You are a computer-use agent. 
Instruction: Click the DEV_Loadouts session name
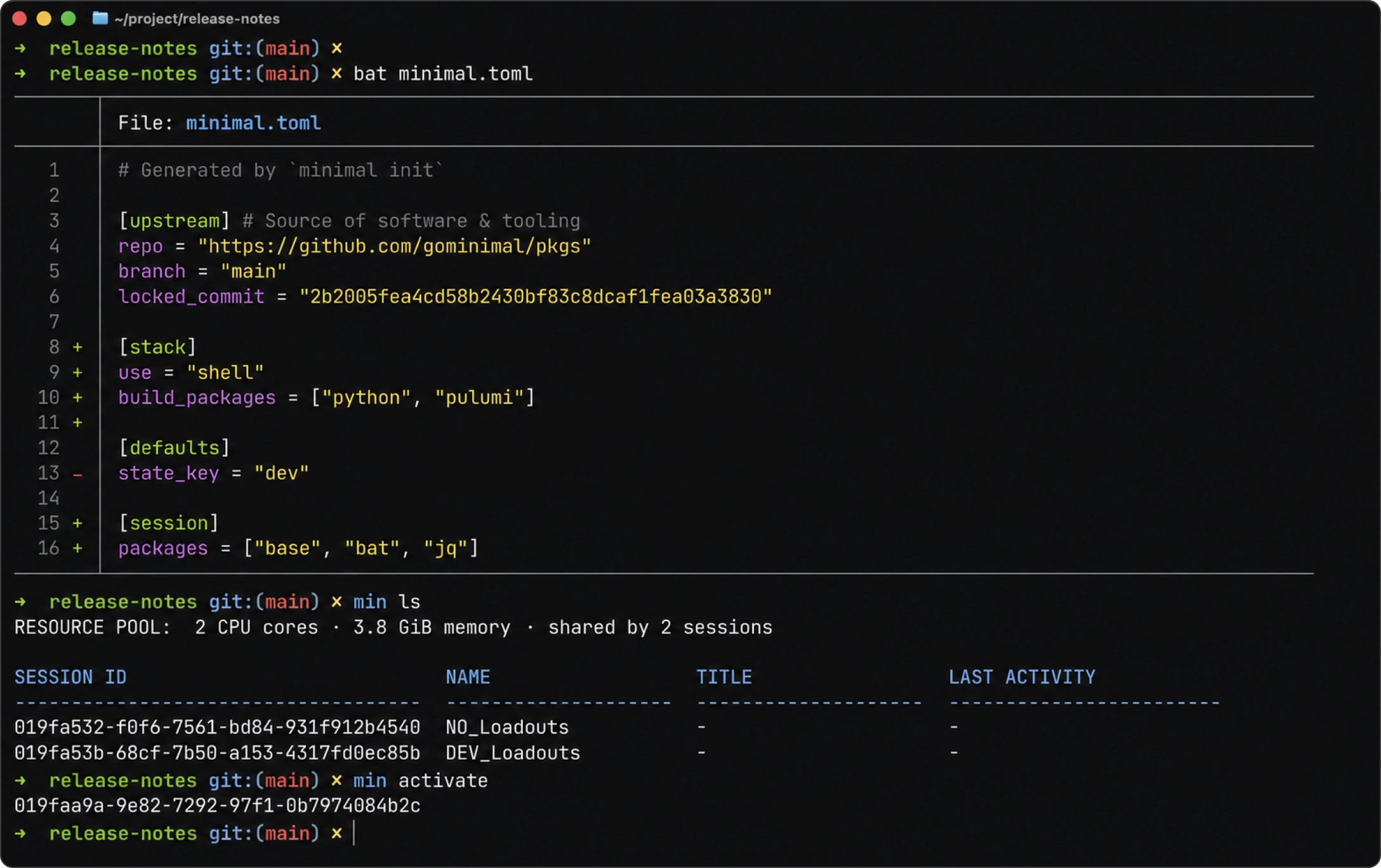[513, 753]
